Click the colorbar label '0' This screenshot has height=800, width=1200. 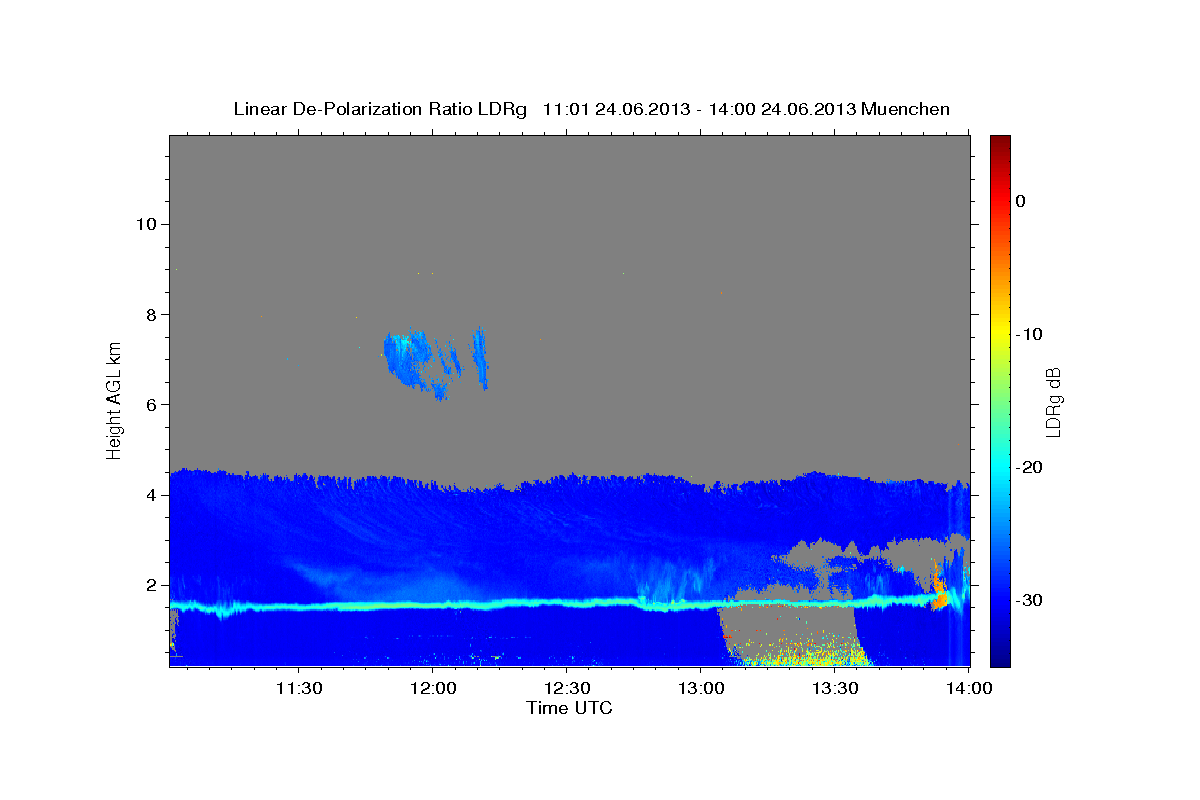[1020, 201]
